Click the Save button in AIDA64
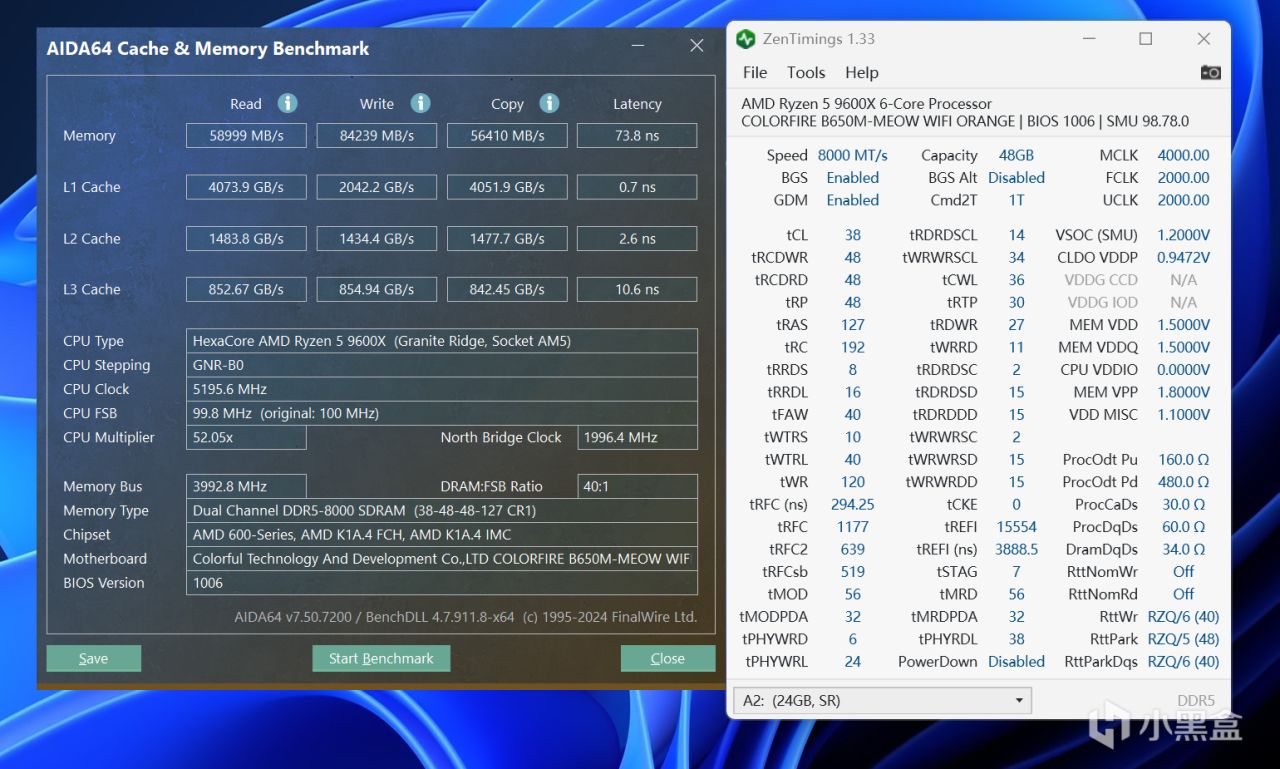Image resolution: width=1280 pixels, height=769 pixels. click(93, 658)
